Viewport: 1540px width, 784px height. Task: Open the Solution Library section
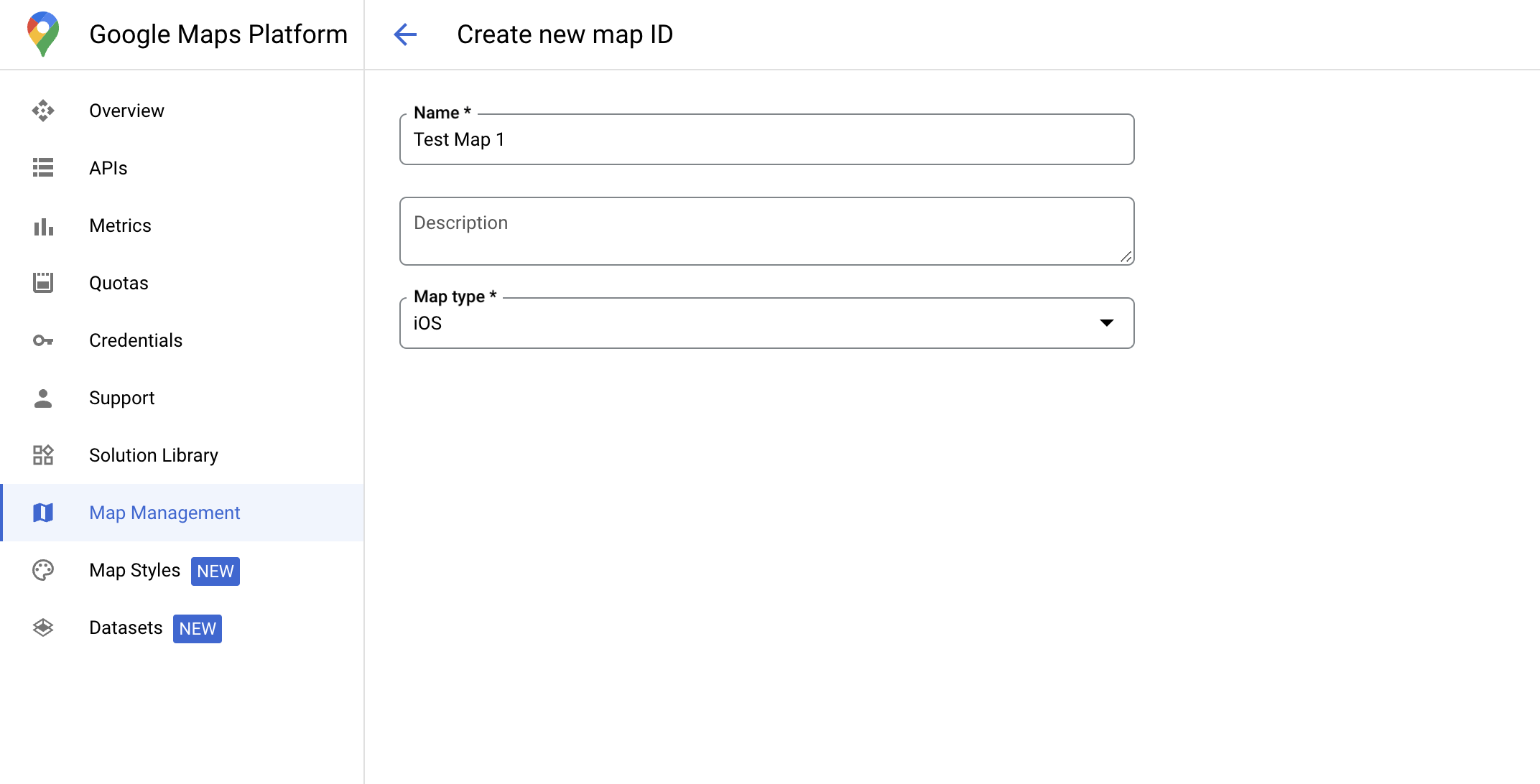coord(153,456)
